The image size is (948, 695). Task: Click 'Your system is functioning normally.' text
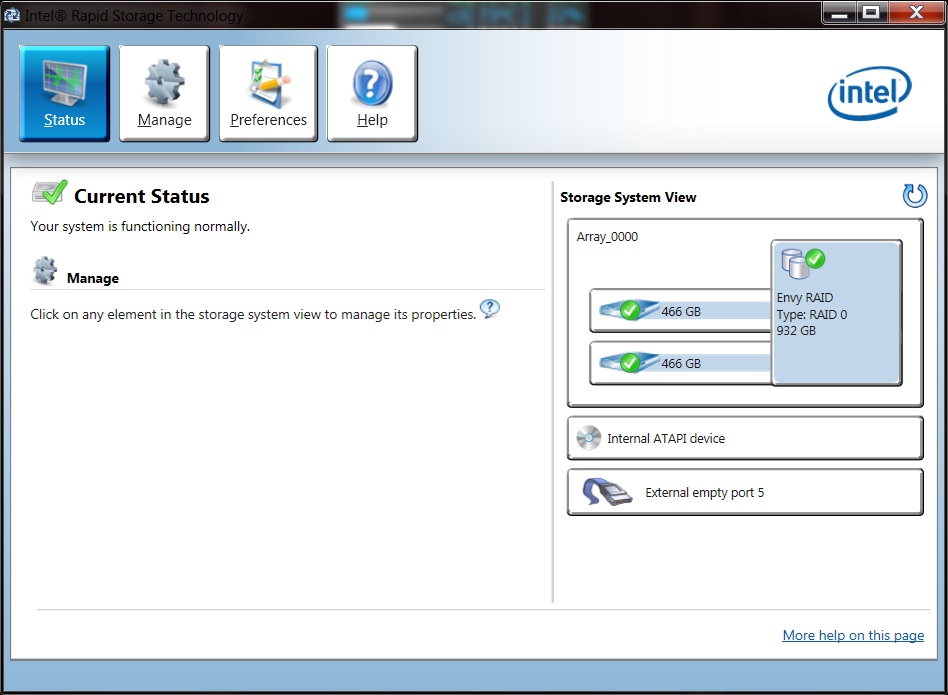coord(140,226)
